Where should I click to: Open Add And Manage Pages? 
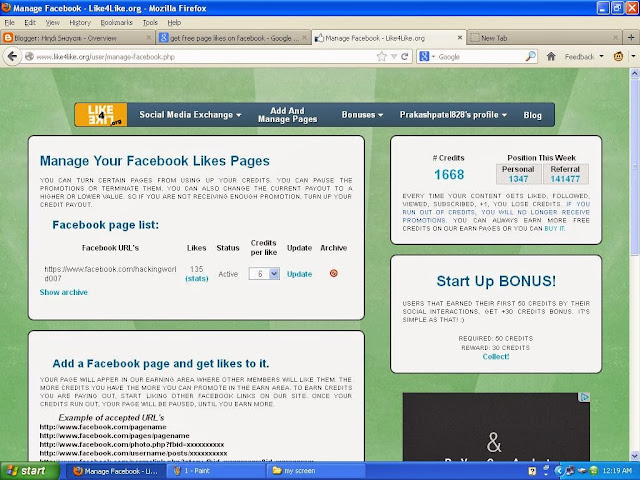(287, 115)
